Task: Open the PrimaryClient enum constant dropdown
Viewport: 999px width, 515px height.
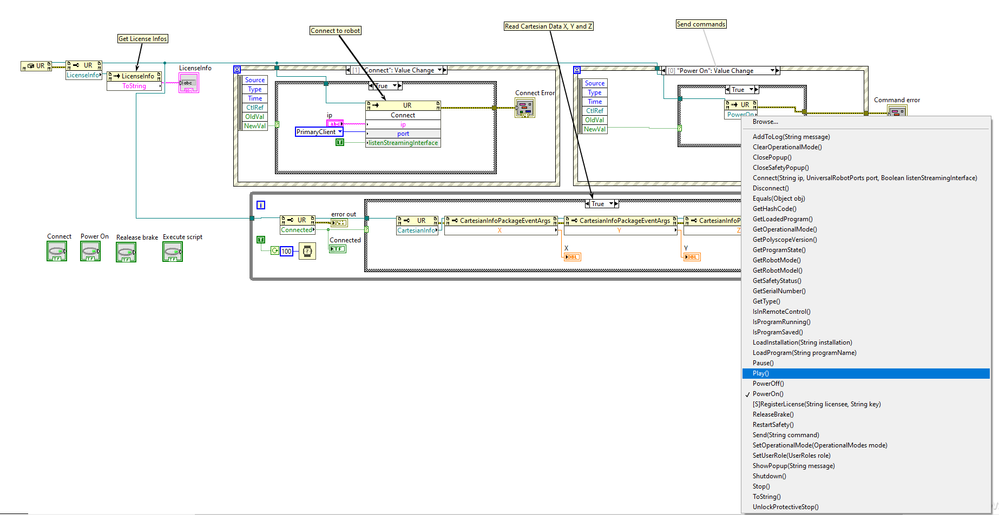Action: [x=319, y=132]
